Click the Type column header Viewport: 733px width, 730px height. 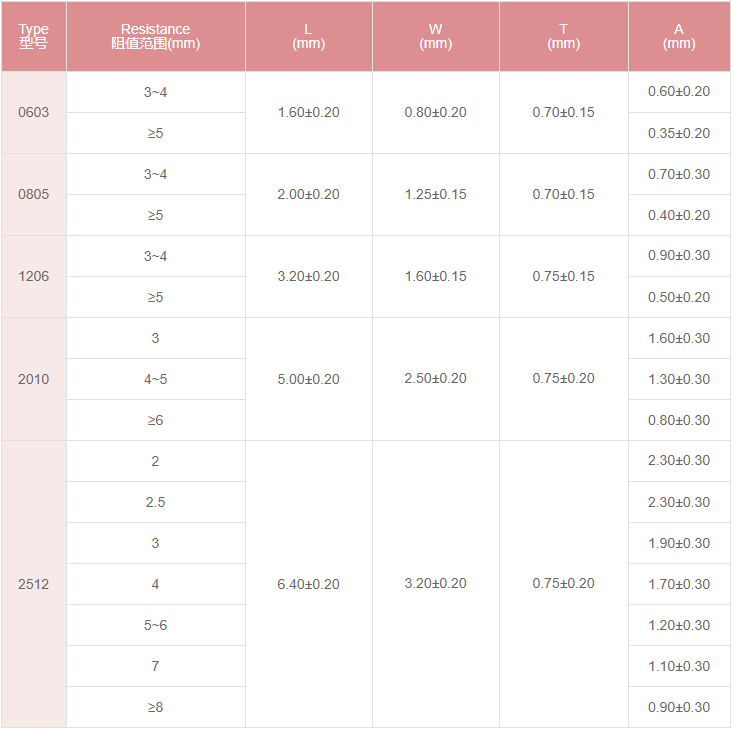pyautogui.click(x=33, y=37)
